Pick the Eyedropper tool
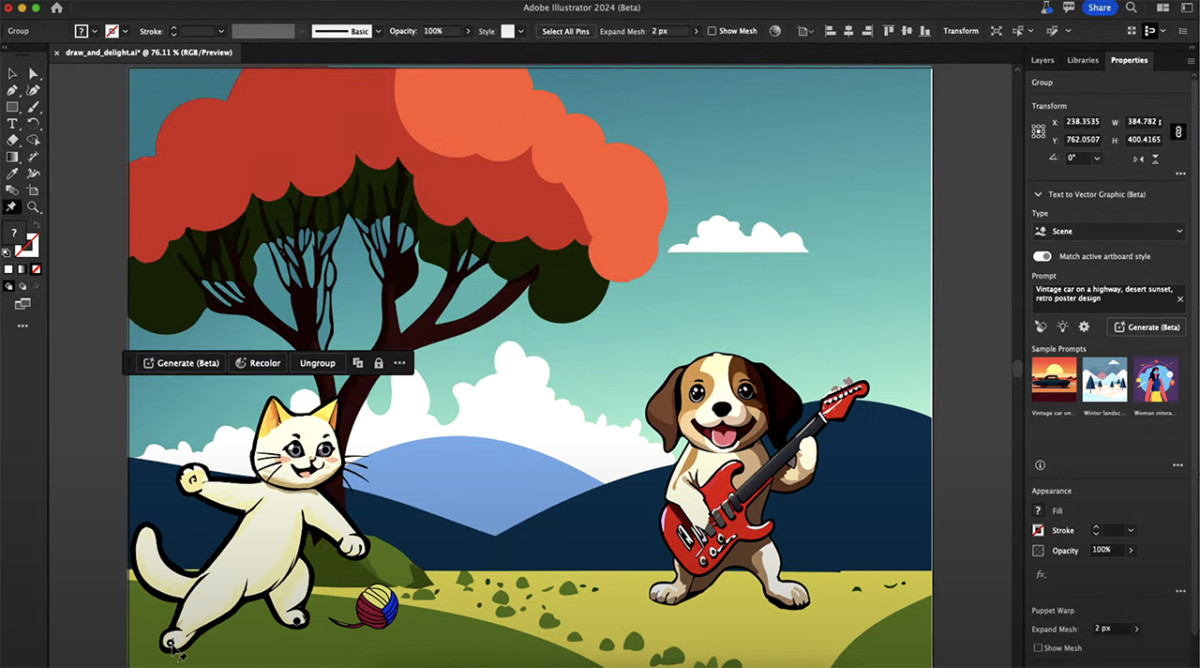 (x=12, y=173)
